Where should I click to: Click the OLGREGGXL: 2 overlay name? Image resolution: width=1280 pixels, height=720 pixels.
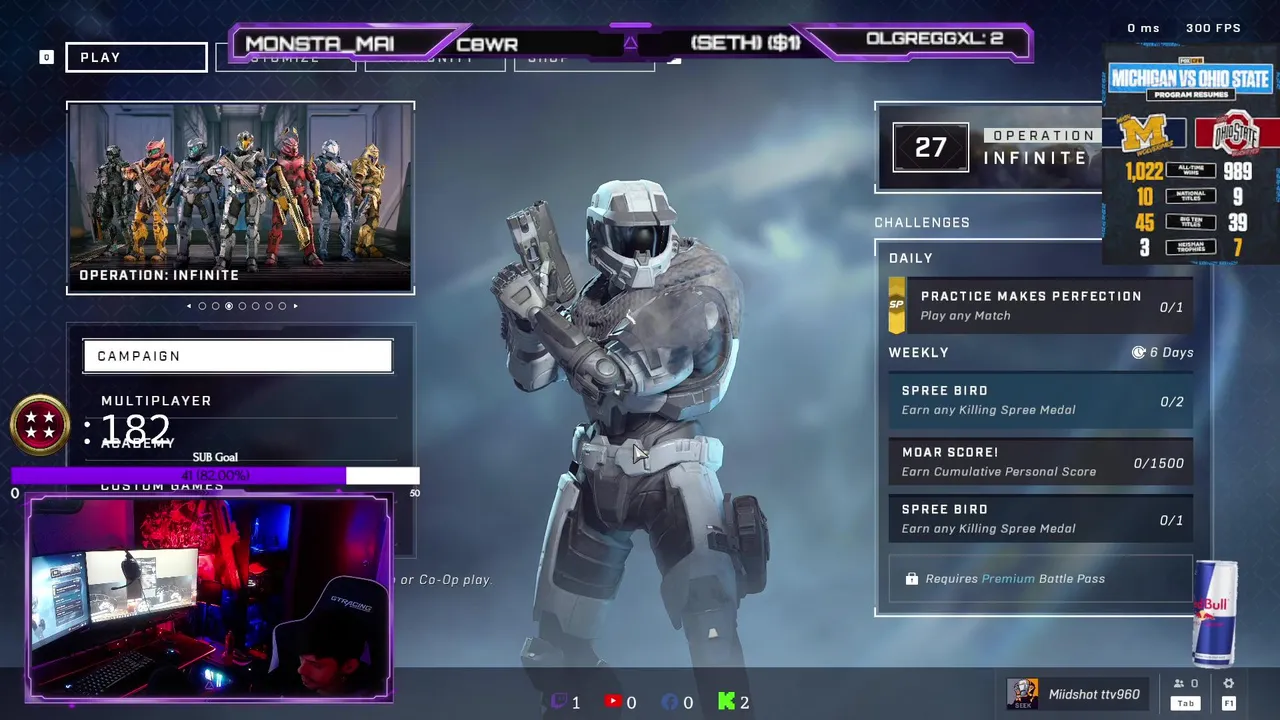point(934,39)
